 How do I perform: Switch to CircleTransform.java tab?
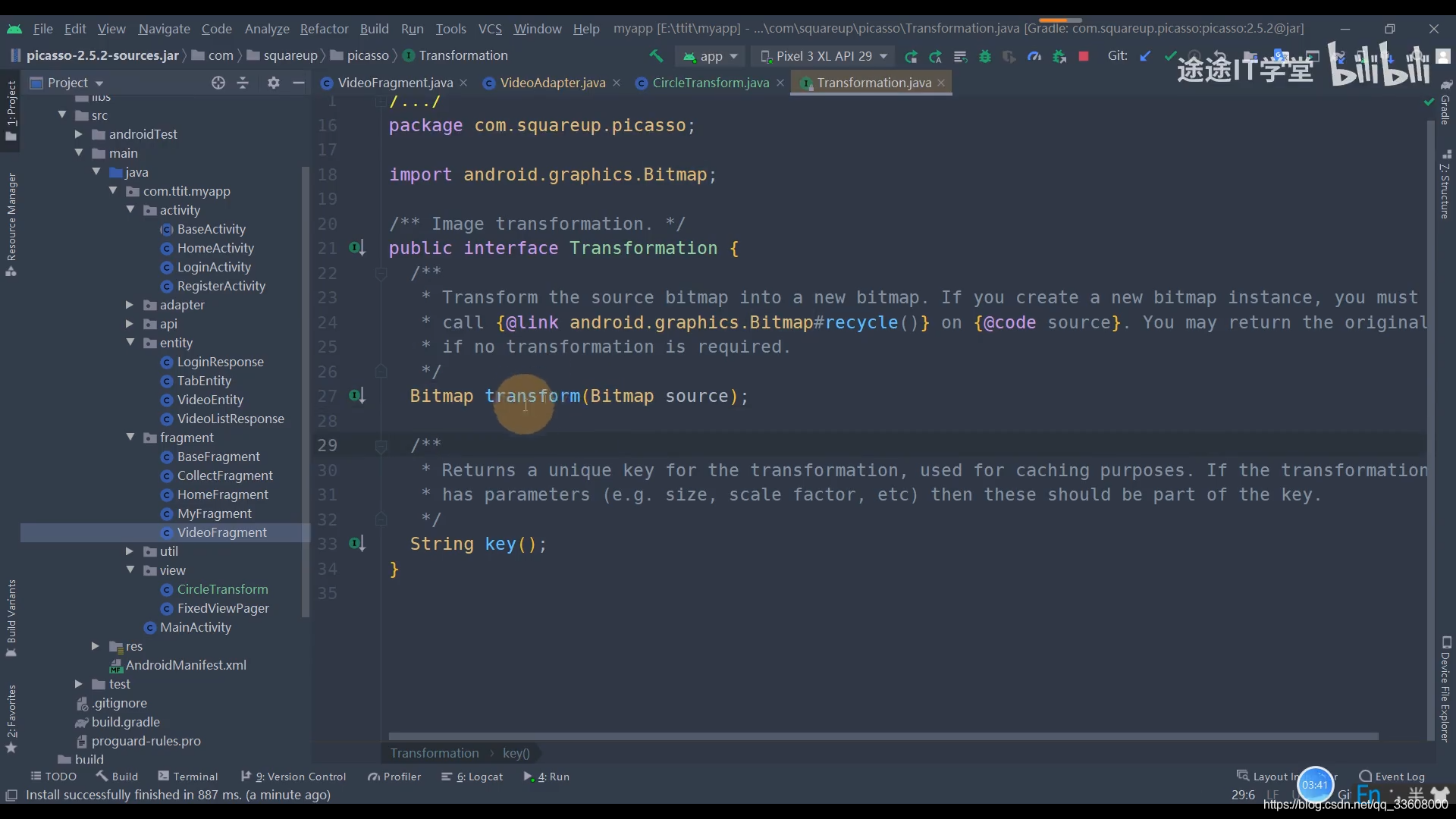click(x=710, y=83)
